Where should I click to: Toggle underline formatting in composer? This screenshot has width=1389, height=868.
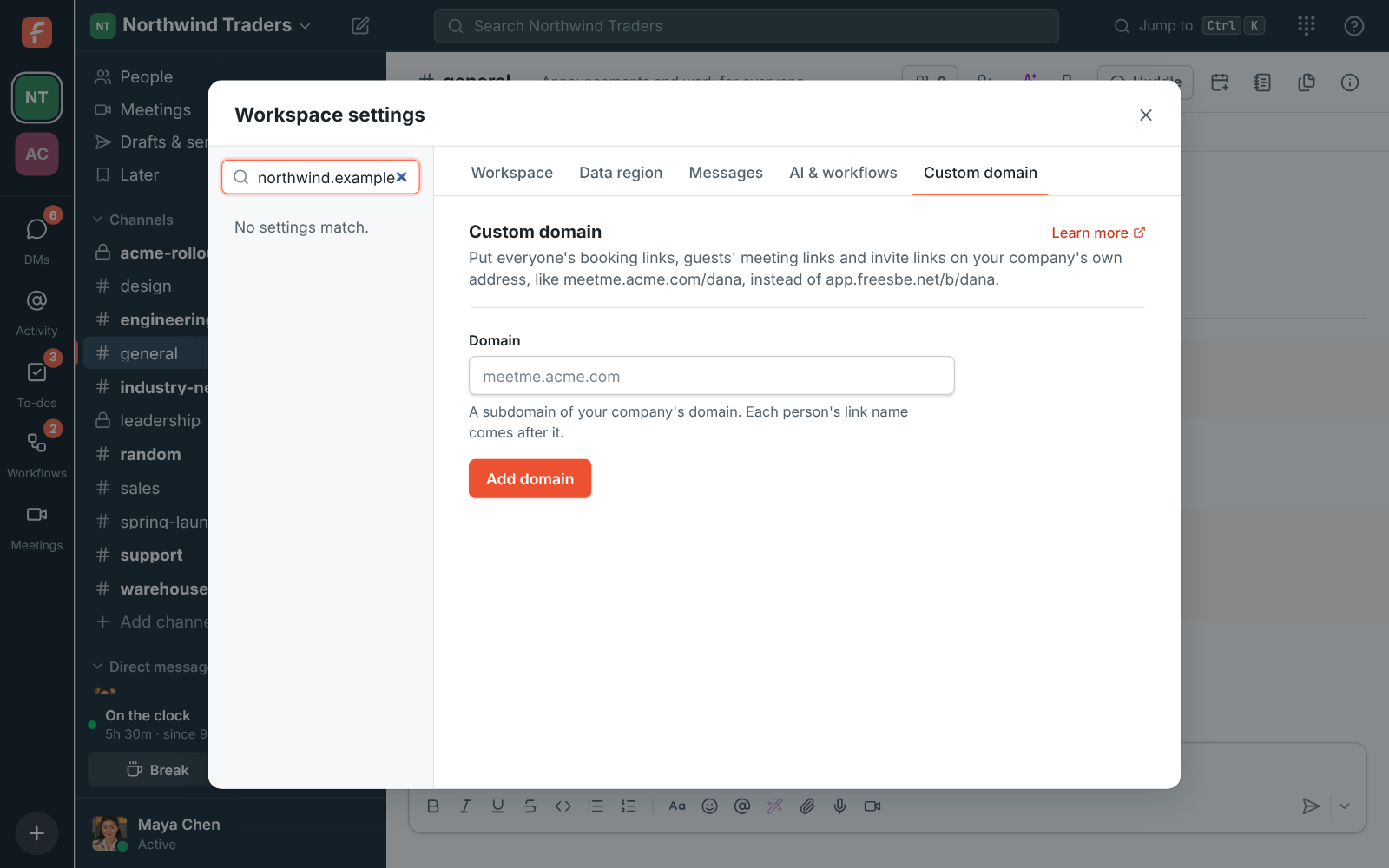[497, 806]
